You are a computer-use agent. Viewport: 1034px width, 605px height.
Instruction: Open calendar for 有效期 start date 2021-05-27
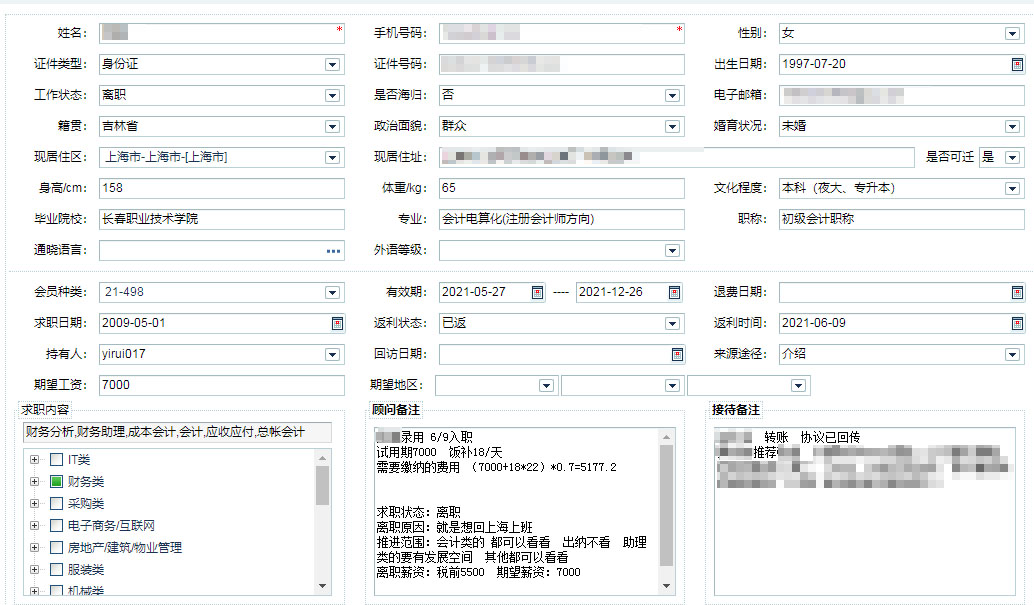[537, 292]
